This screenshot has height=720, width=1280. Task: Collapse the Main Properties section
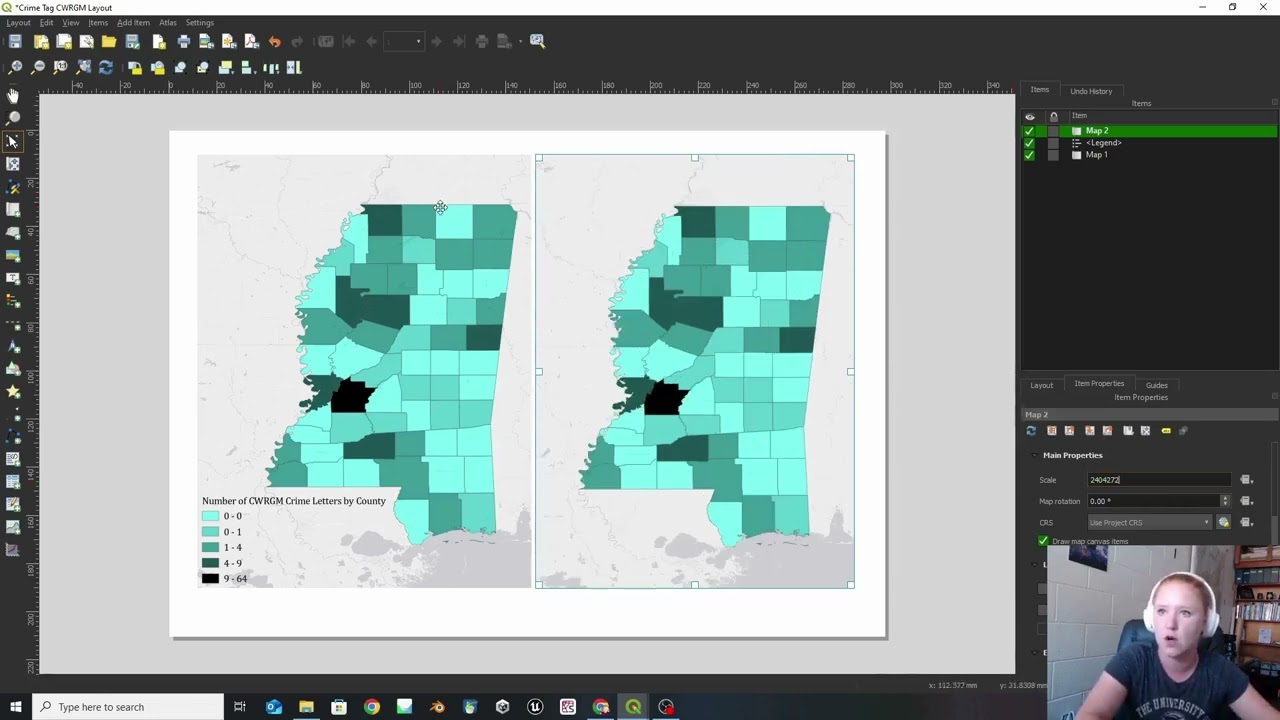pos(1034,455)
